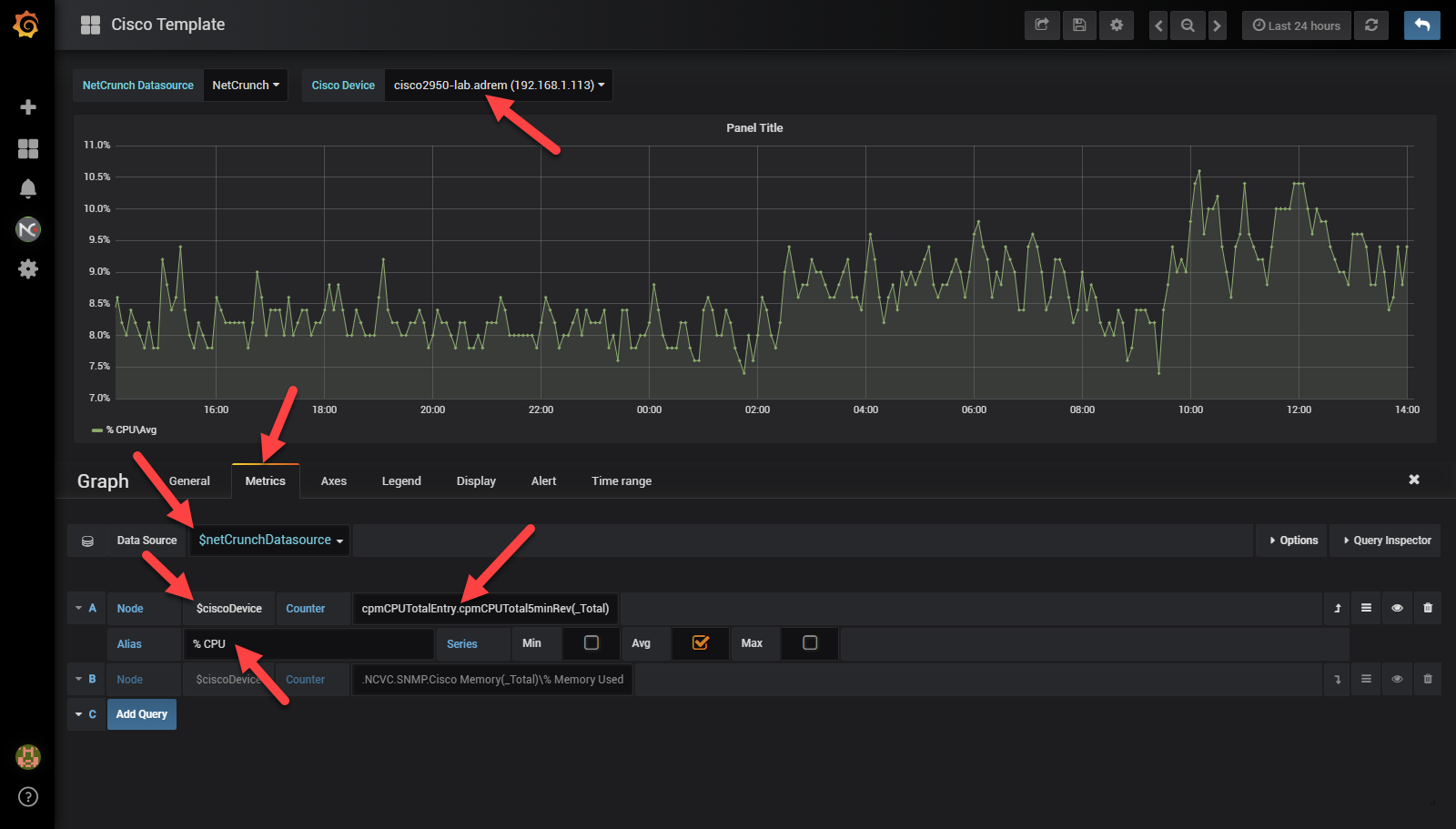This screenshot has width=1456, height=829.
Task: Open the Cisco Device dropdown
Action: pos(499,86)
